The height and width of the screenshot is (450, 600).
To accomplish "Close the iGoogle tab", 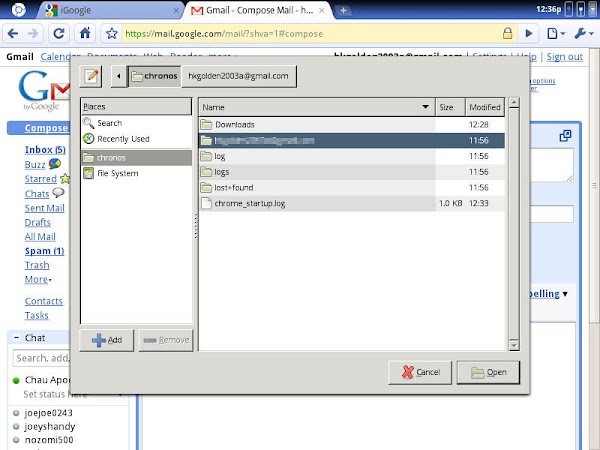I will tap(176, 11).
